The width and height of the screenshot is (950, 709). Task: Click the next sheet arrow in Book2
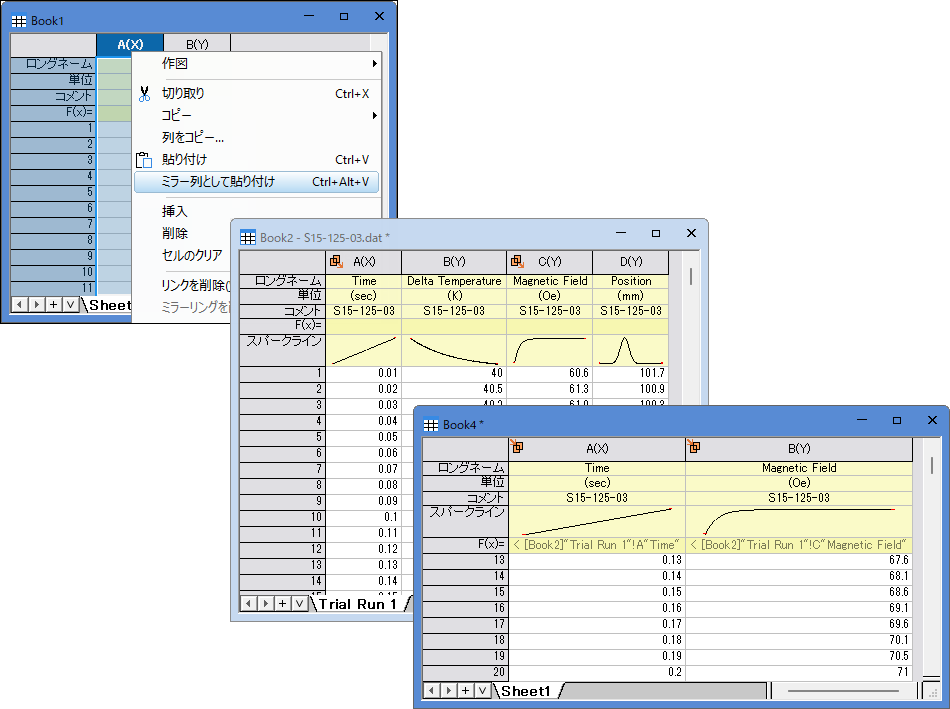pyautogui.click(x=265, y=604)
